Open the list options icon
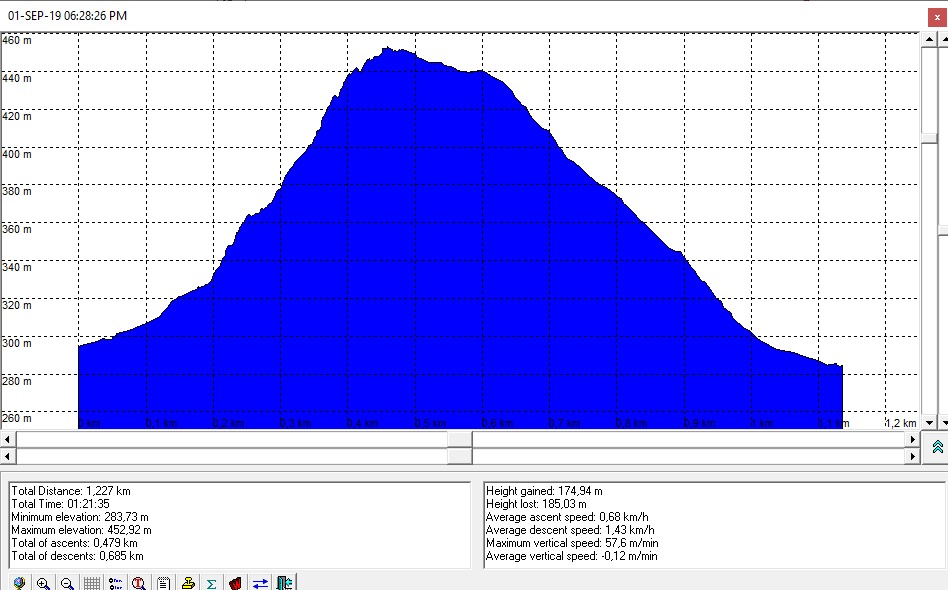The height and width of the screenshot is (590, 948). pyautogui.click(x=115, y=583)
